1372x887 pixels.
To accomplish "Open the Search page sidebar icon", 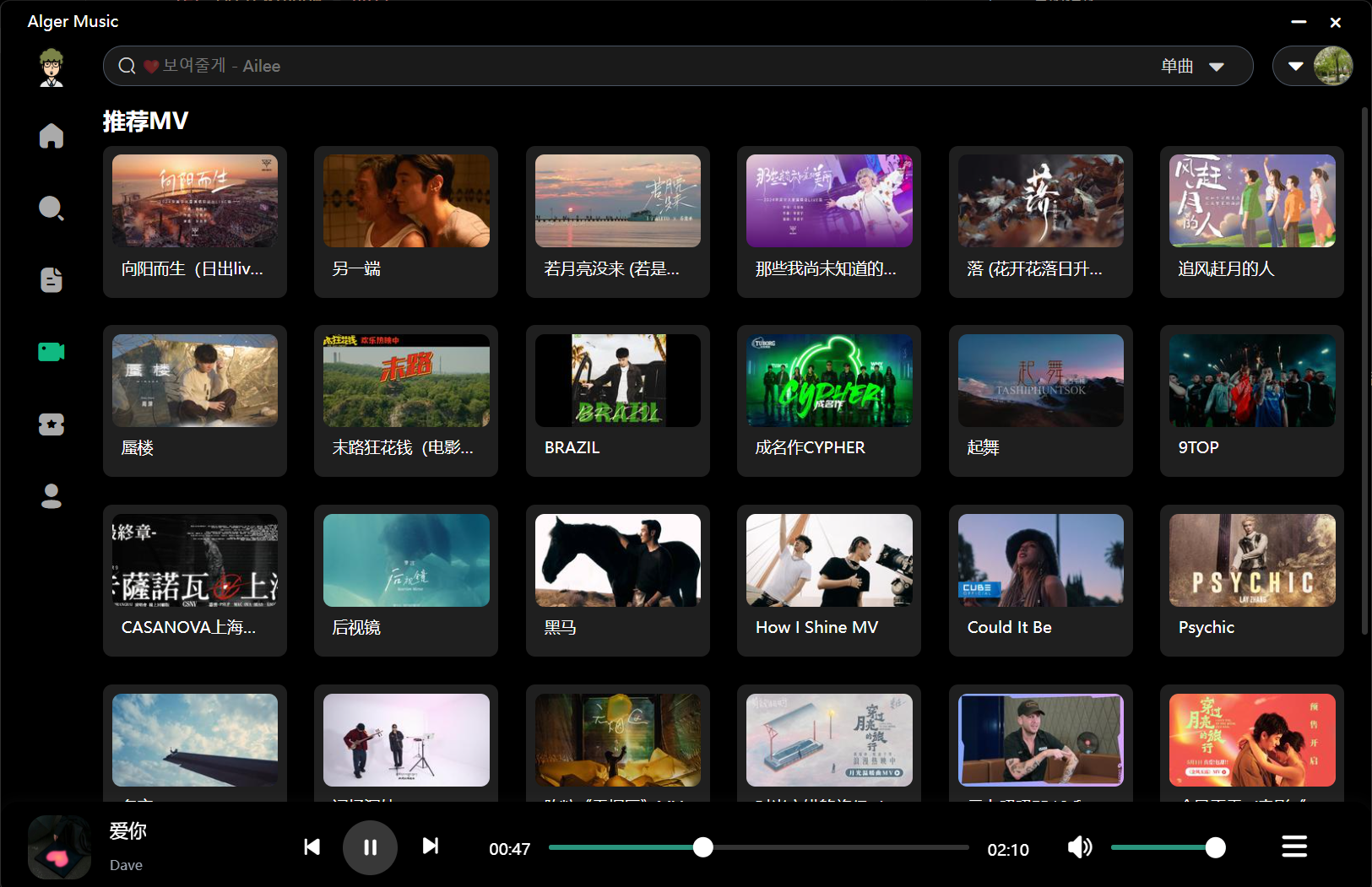I will click(x=52, y=208).
